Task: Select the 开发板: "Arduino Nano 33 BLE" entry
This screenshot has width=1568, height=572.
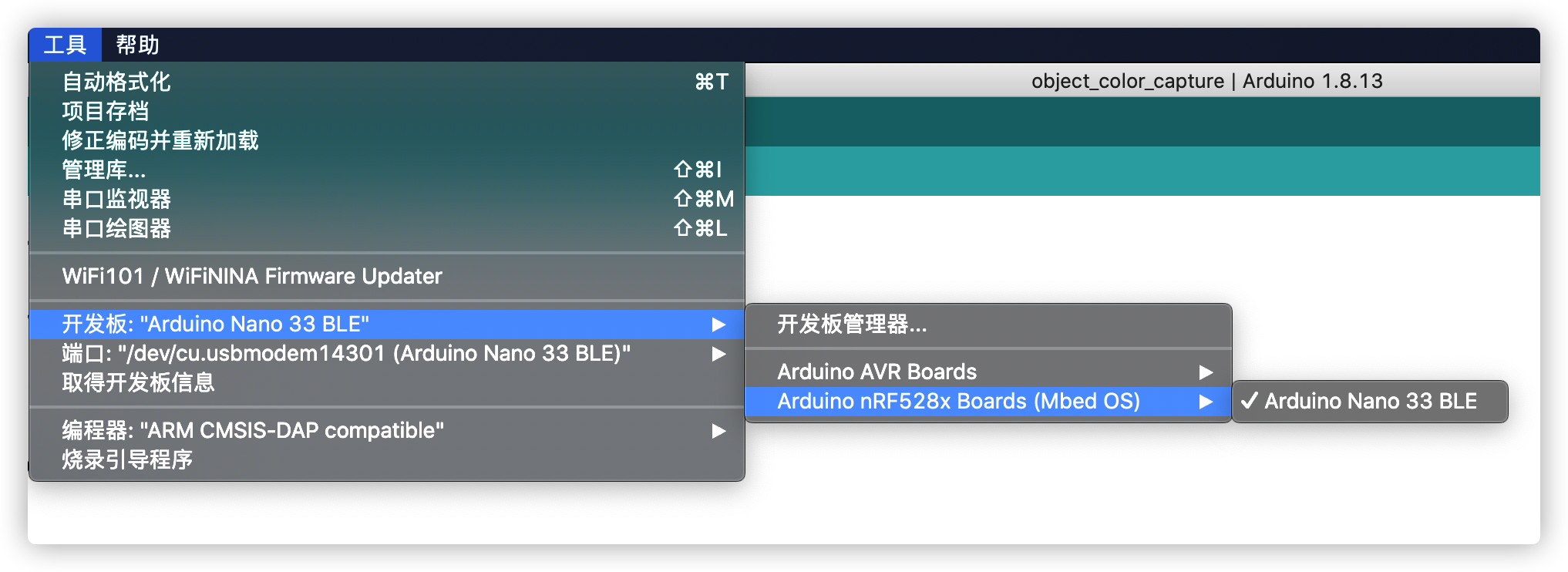Action: point(386,324)
